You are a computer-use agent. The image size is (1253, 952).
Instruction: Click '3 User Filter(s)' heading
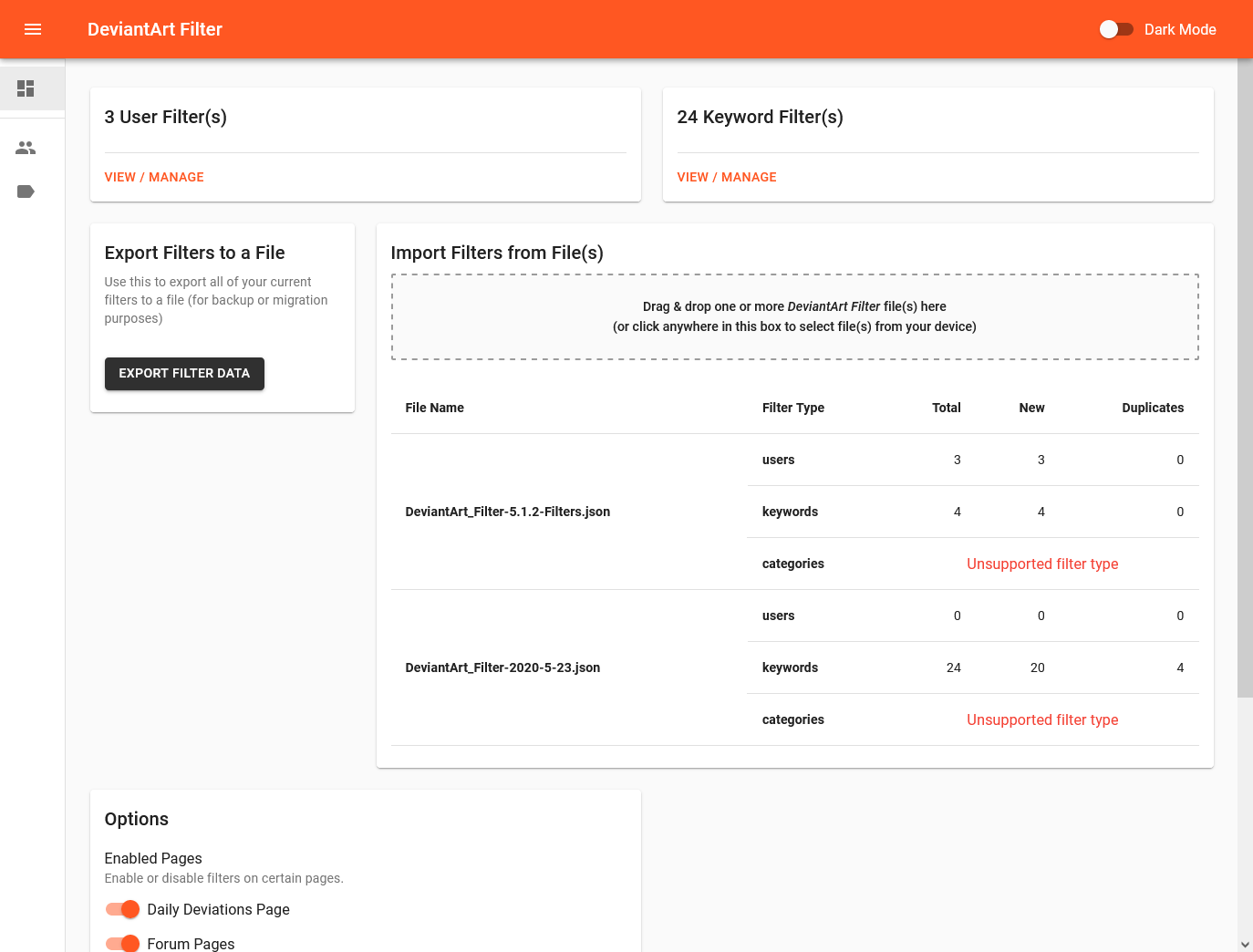click(x=166, y=117)
